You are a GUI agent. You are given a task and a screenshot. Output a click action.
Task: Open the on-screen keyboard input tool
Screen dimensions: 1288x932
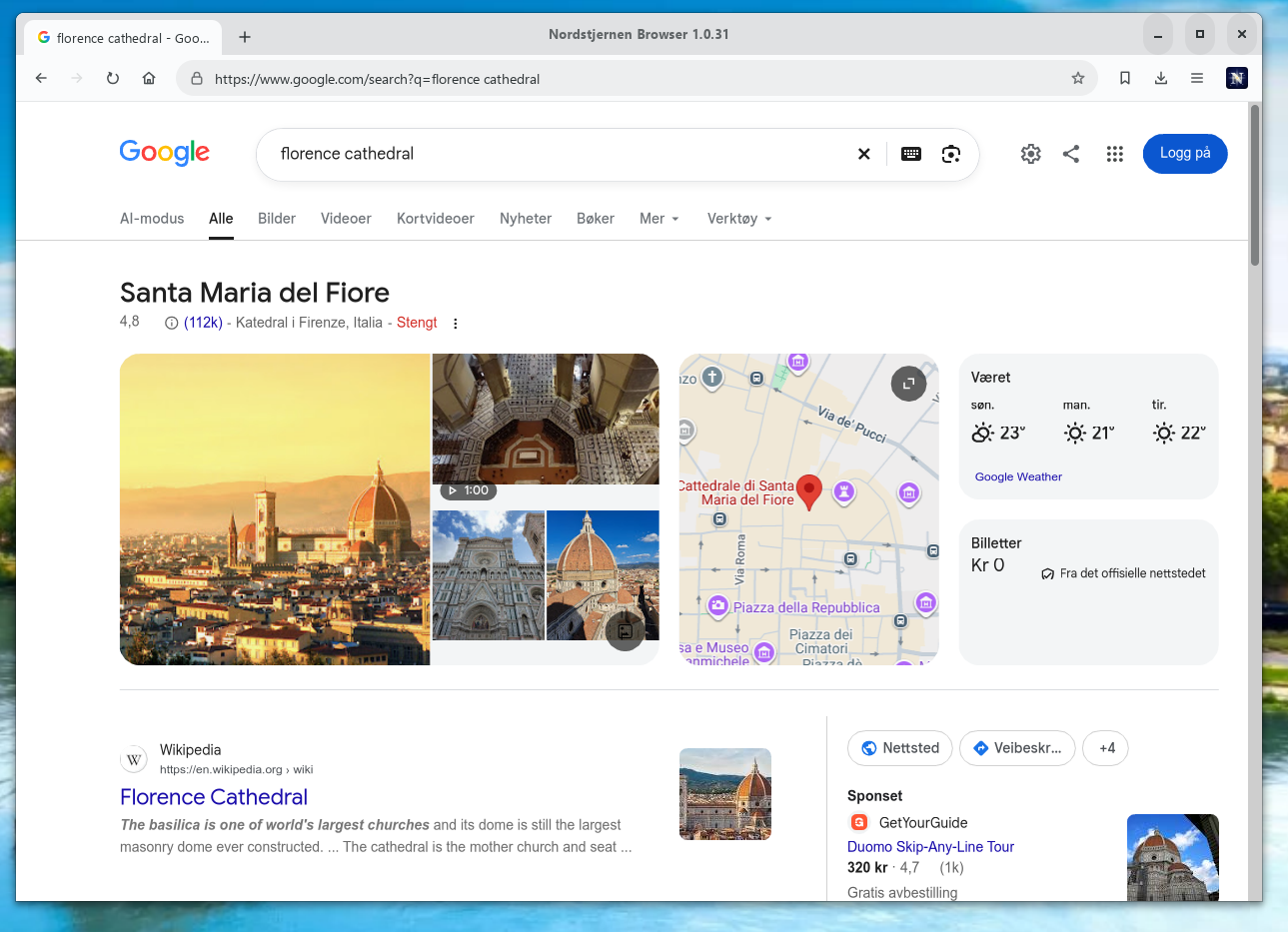pos(911,154)
